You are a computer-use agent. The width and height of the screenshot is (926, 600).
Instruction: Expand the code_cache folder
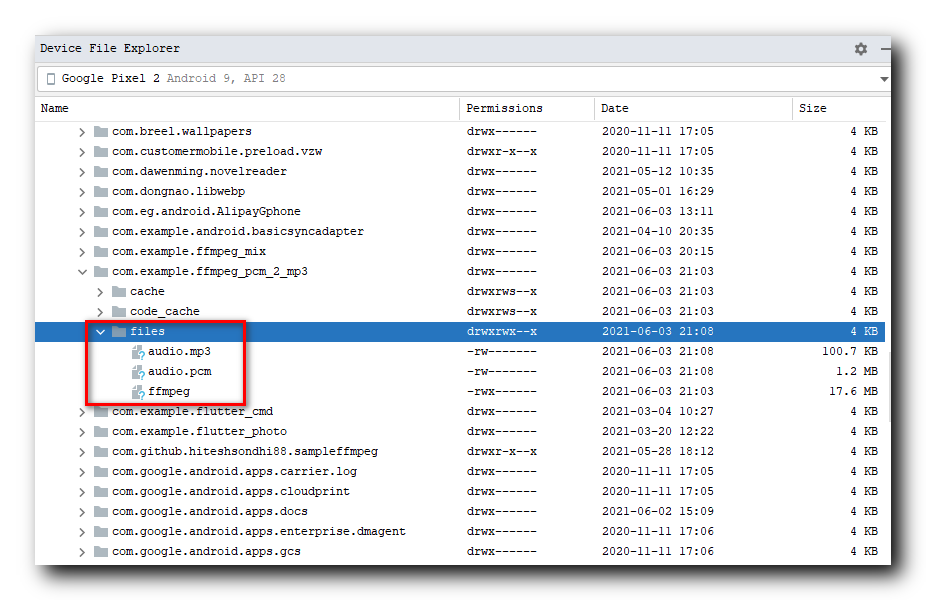[x=100, y=312]
